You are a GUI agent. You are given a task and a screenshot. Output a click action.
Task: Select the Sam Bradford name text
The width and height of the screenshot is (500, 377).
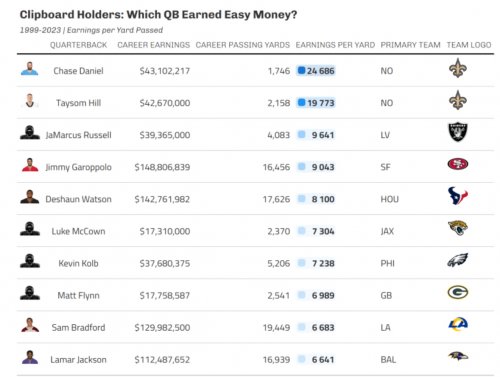point(78,327)
